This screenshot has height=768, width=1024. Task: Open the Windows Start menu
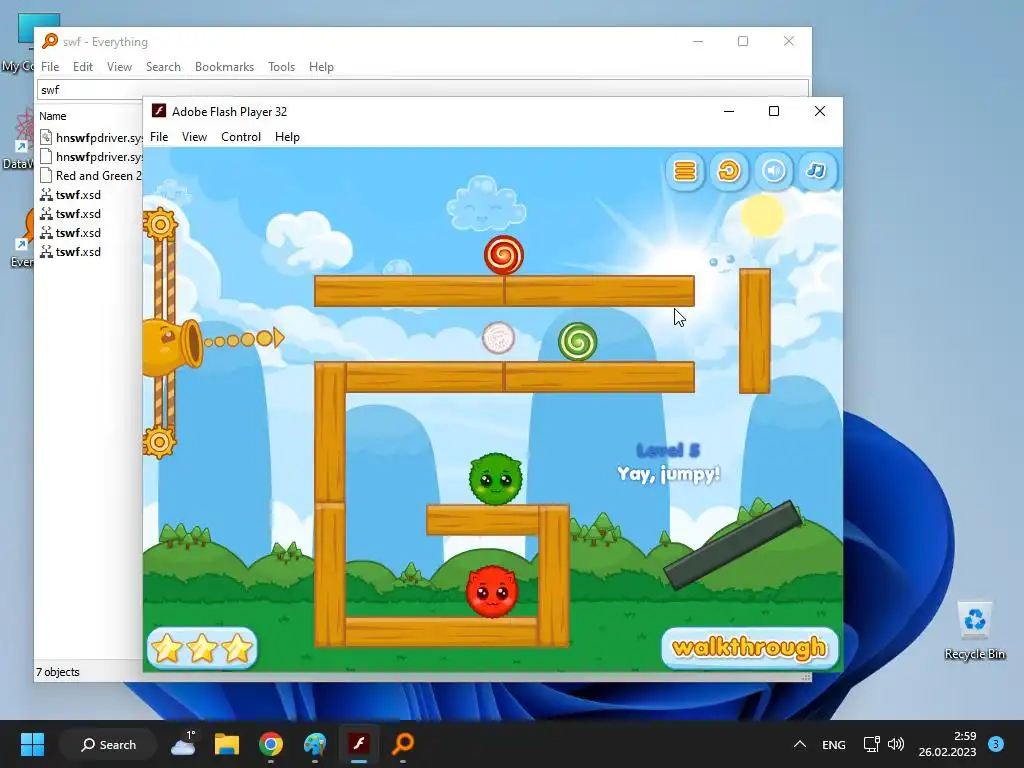[x=32, y=744]
